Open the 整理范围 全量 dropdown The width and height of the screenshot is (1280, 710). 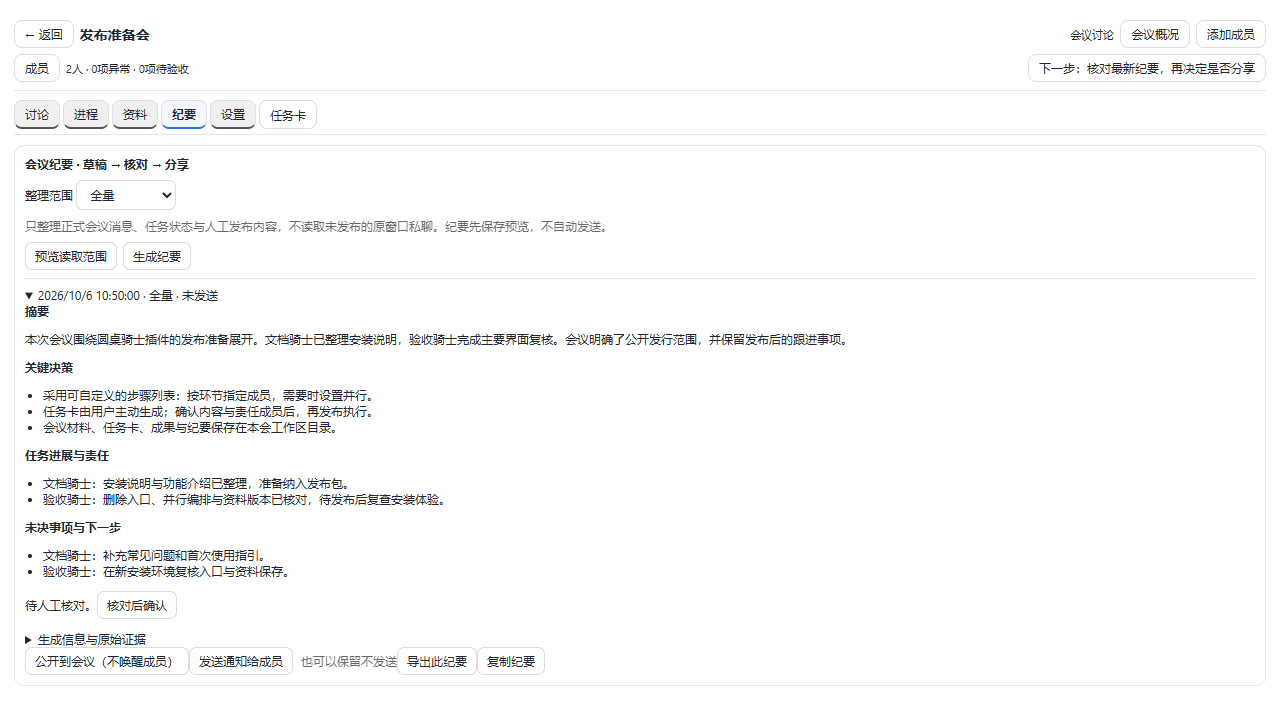[126, 196]
